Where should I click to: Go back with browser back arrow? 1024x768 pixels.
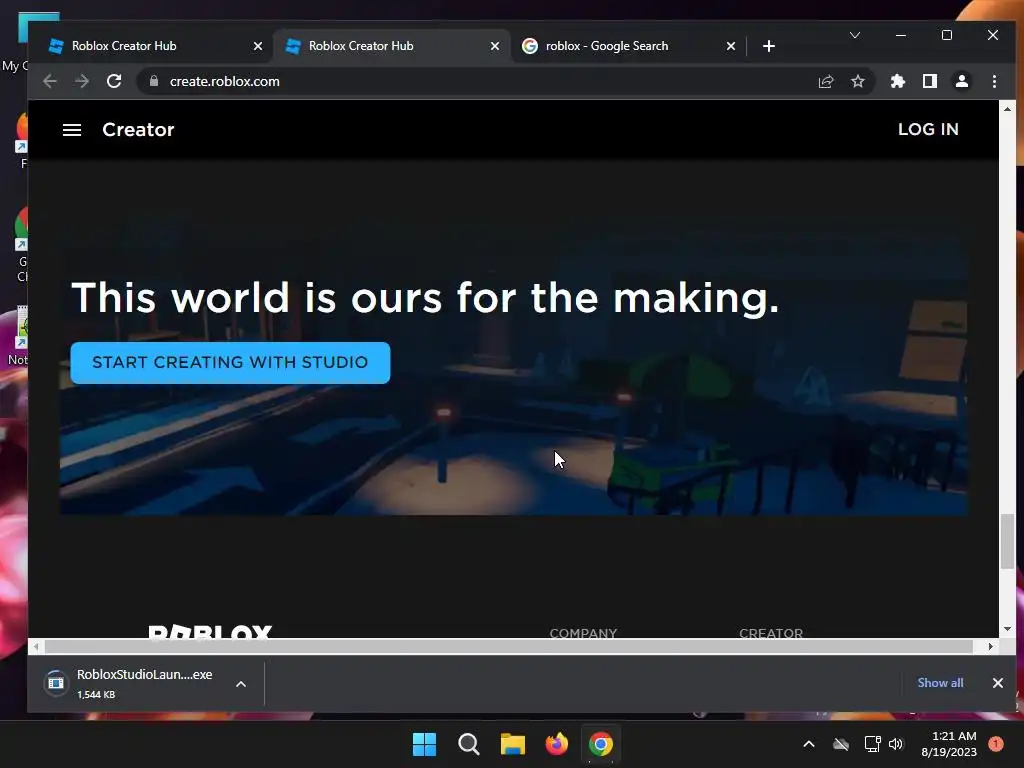50,81
